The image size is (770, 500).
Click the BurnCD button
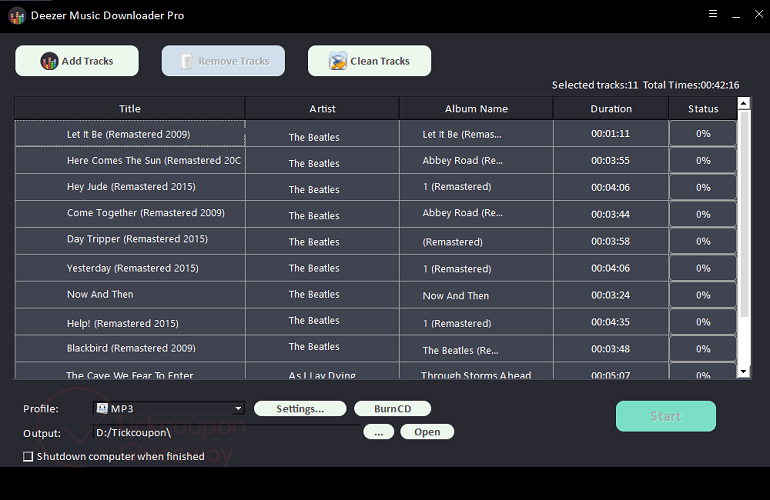point(392,409)
